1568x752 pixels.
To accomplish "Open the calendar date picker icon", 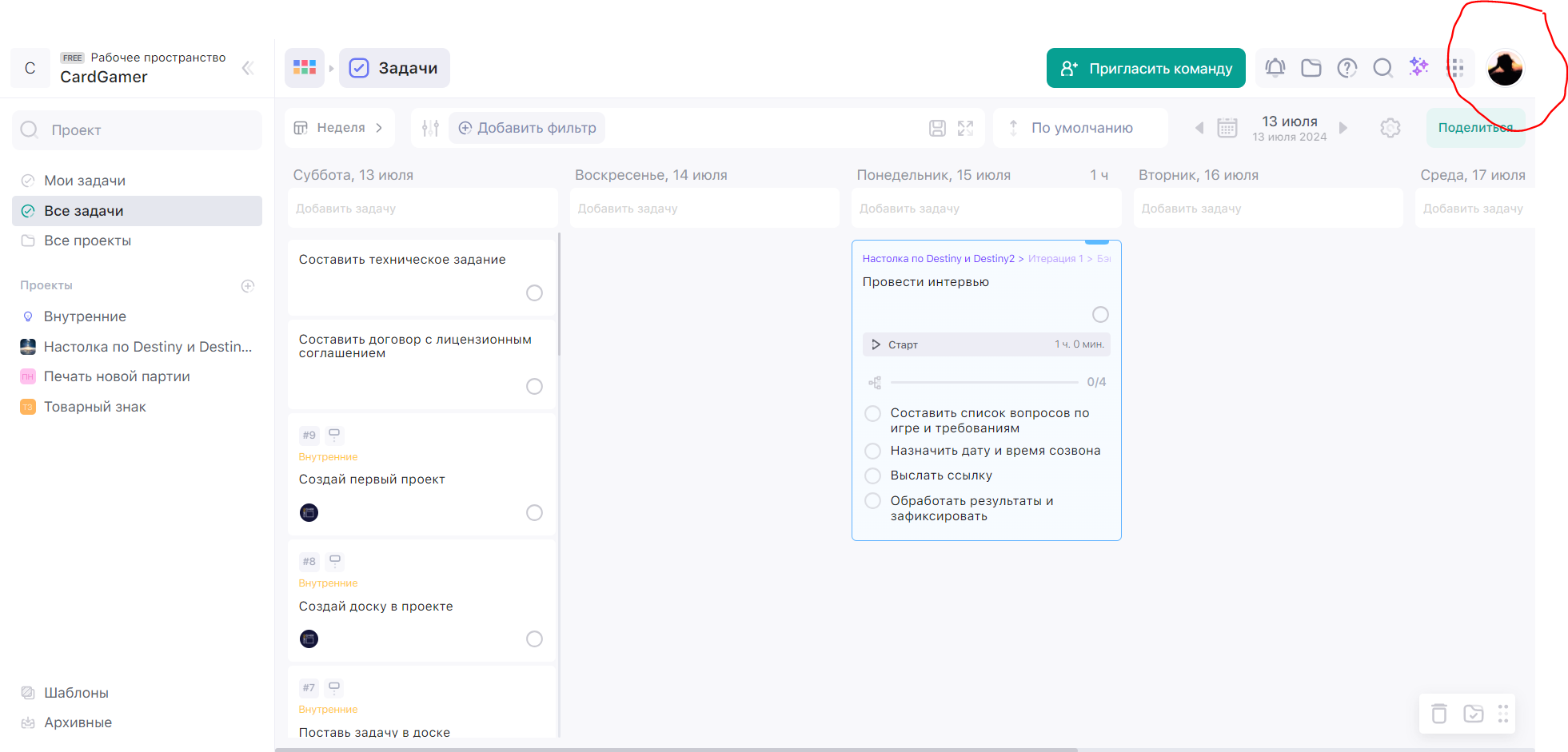I will click(1227, 128).
